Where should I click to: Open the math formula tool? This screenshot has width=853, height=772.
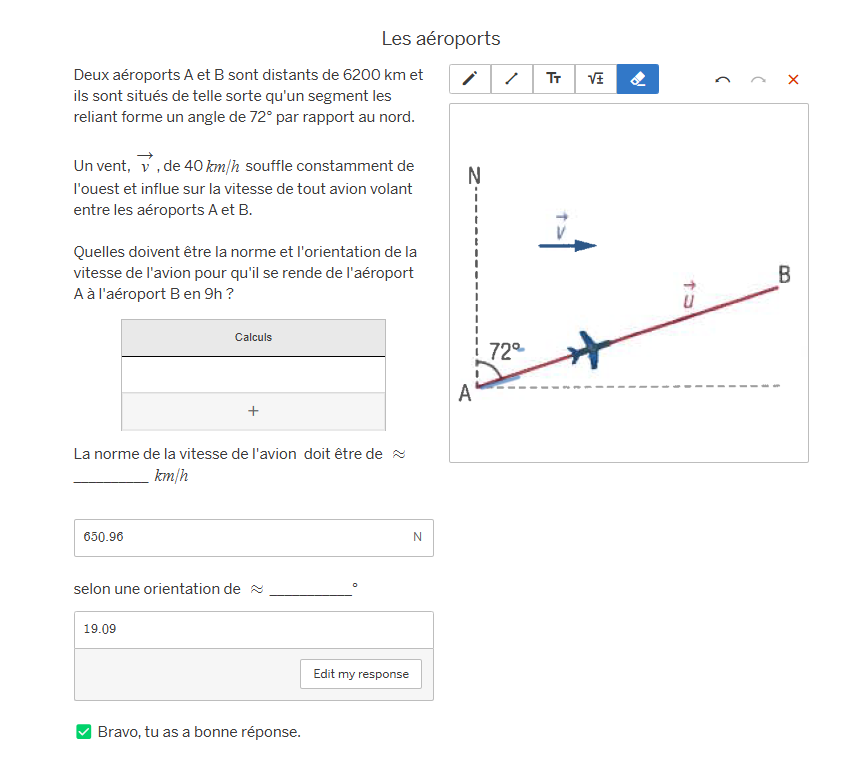click(596, 79)
